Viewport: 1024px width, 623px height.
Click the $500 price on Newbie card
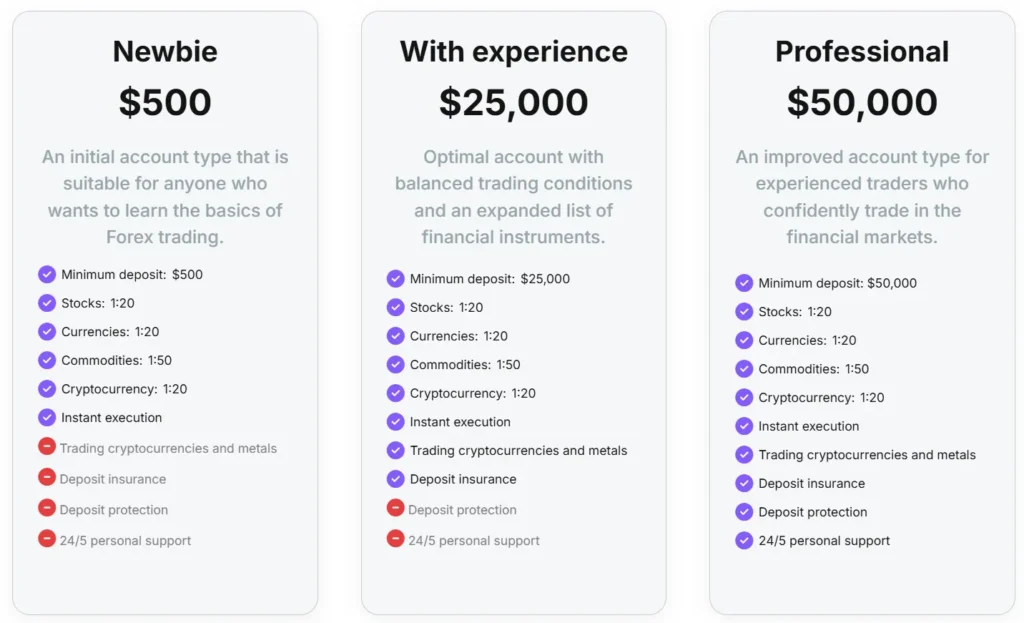point(165,103)
